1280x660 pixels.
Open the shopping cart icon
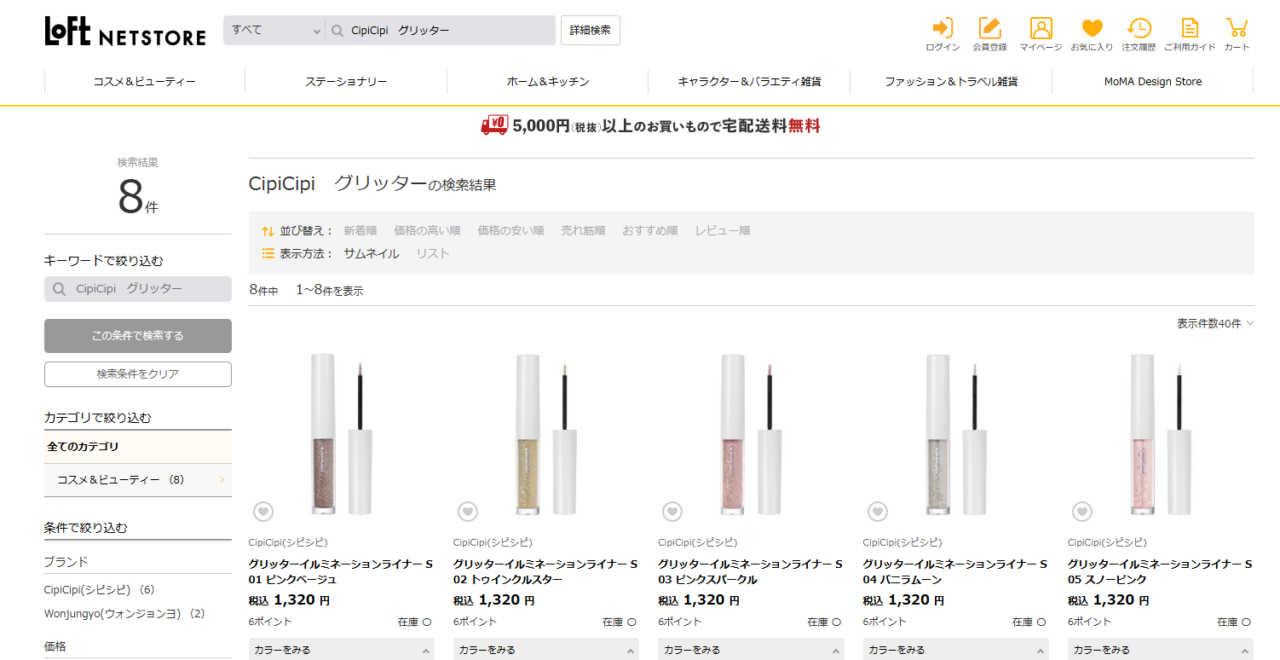(x=1237, y=29)
